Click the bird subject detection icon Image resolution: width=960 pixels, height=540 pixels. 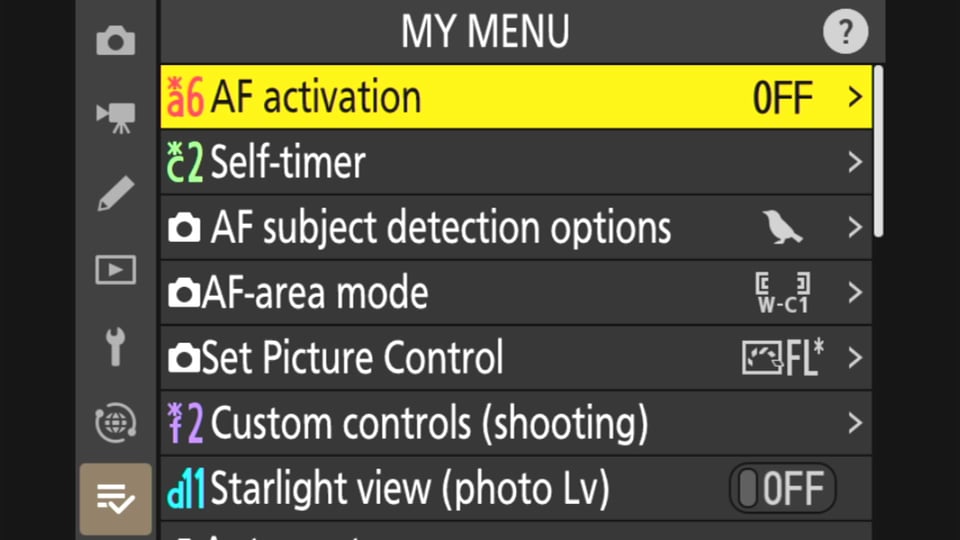coord(782,227)
